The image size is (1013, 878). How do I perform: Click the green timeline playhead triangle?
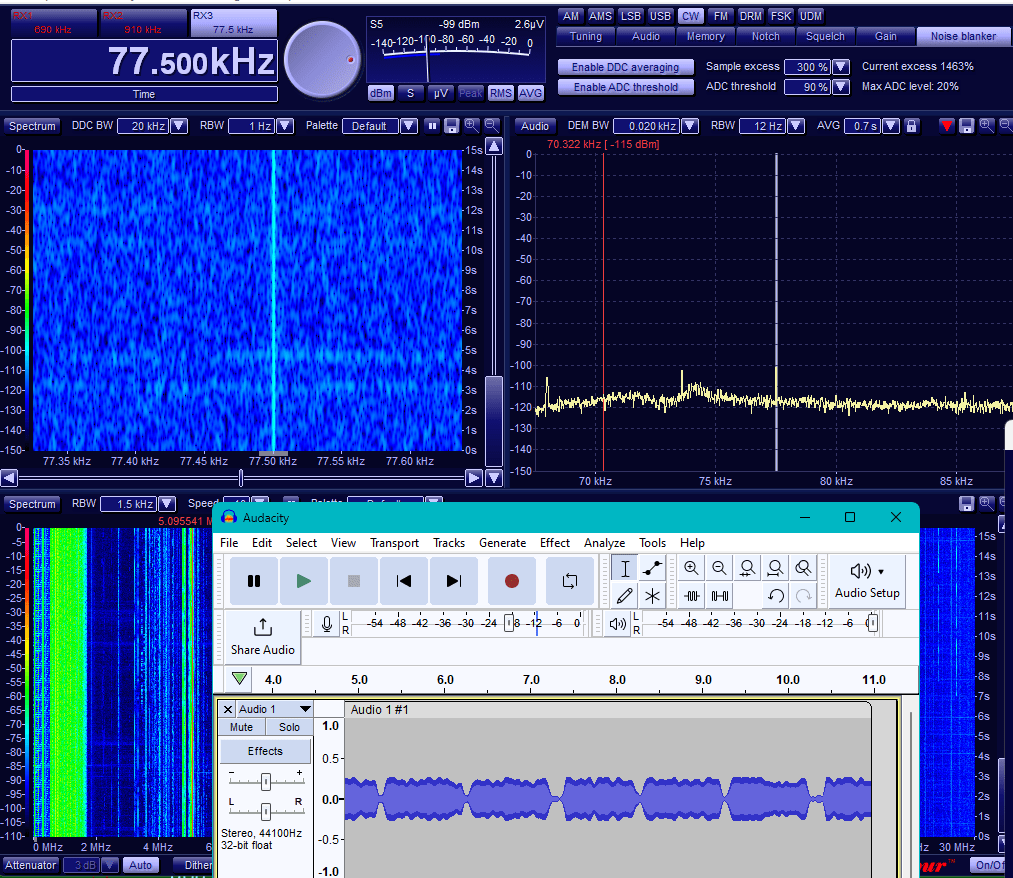(239, 678)
